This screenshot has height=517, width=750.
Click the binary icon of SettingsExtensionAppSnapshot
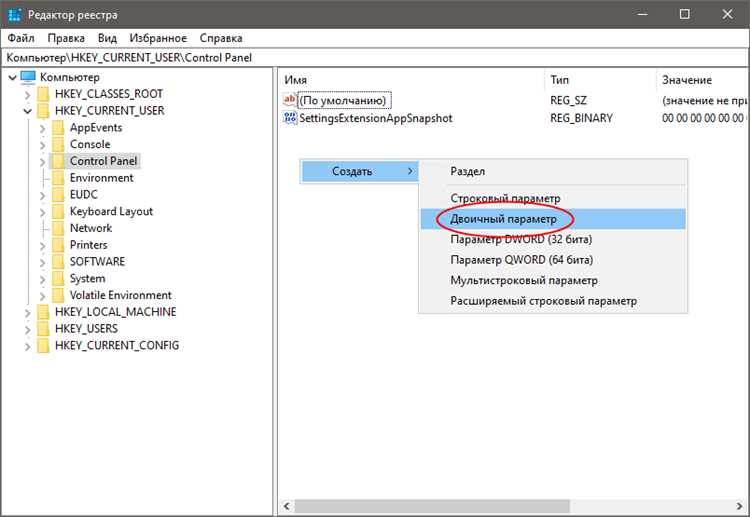tap(290, 118)
